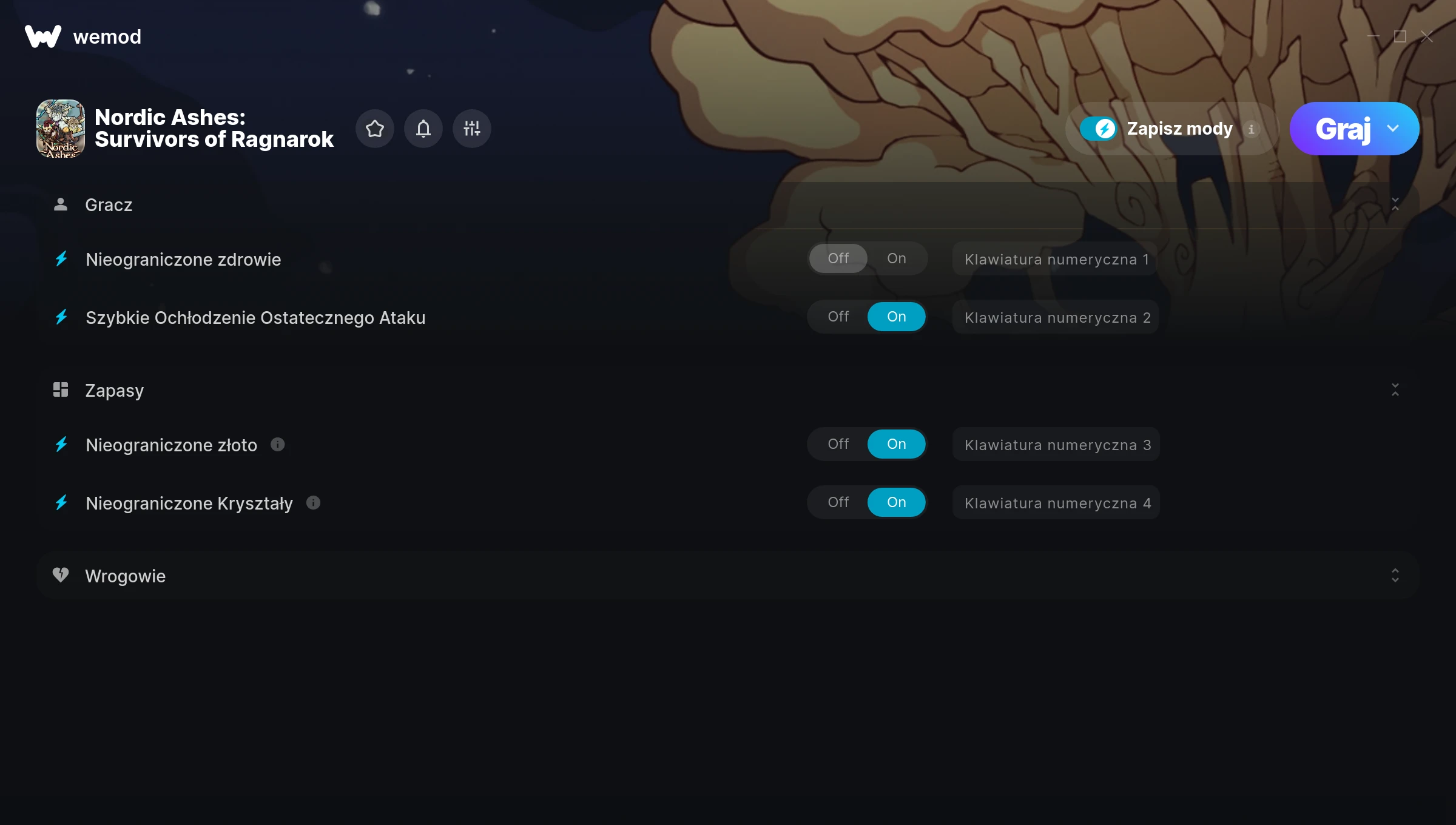Viewport: 1456px width, 825px height.
Task: Collapse the Gracz section
Action: pyautogui.click(x=1395, y=204)
